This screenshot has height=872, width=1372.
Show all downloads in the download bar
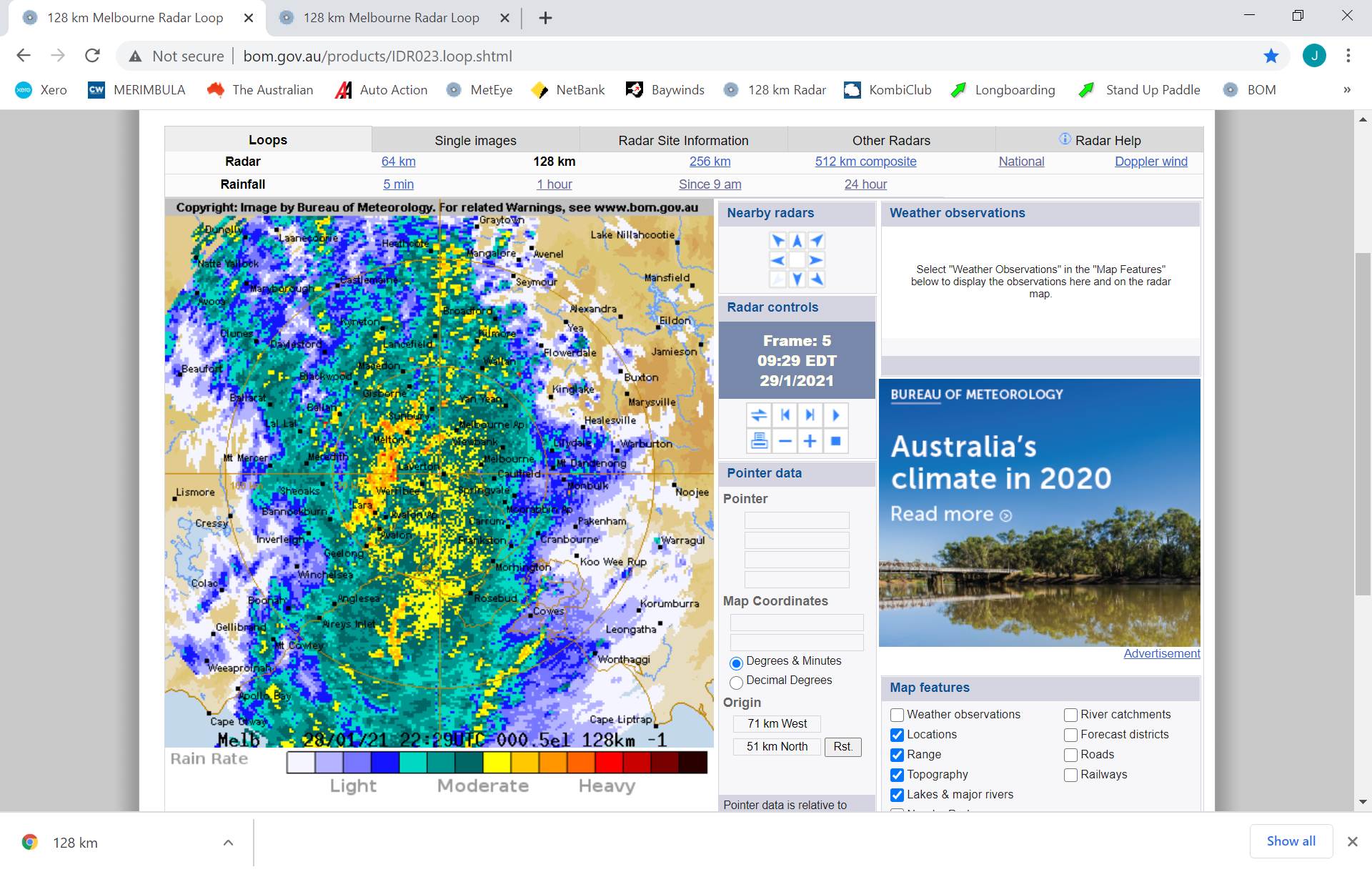[1291, 841]
